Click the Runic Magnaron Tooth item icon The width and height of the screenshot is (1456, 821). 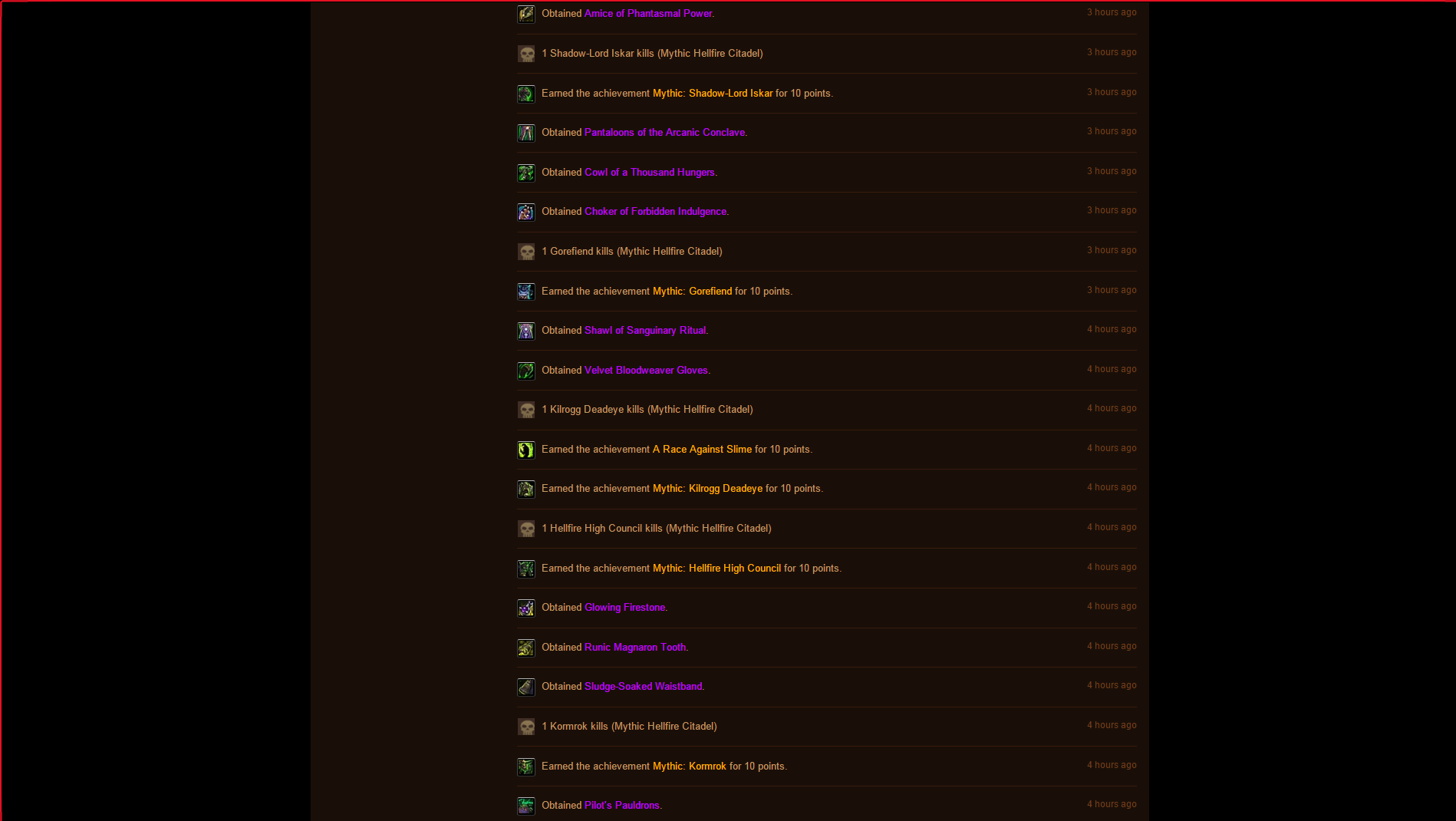pos(526,648)
